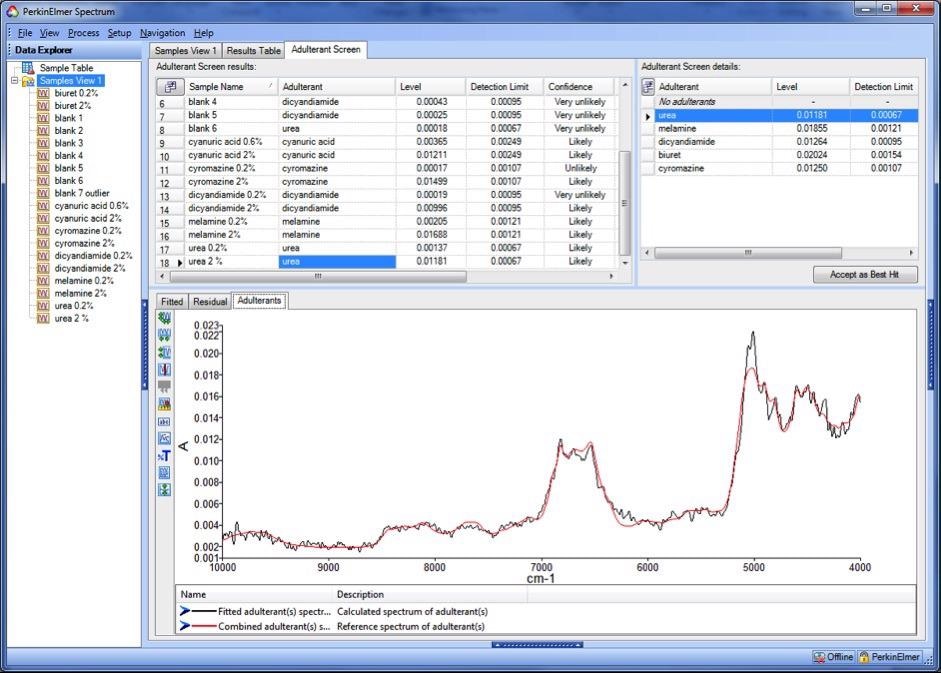
Task: Select the melamine row in details table
Action: (780, 128)
